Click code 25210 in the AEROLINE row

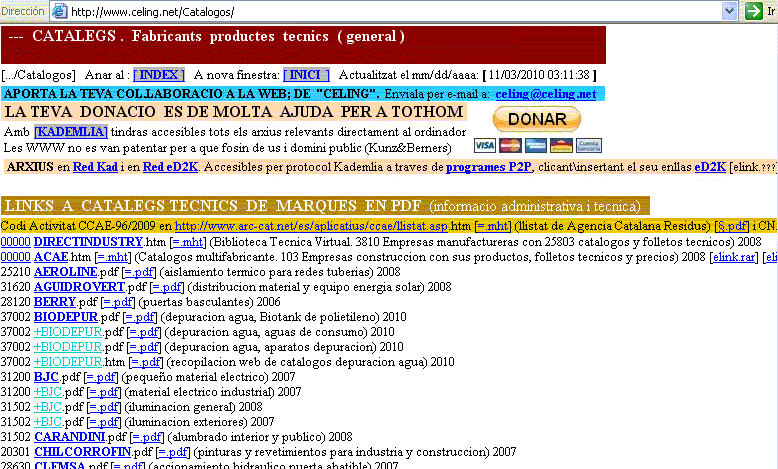pos(15,272)
